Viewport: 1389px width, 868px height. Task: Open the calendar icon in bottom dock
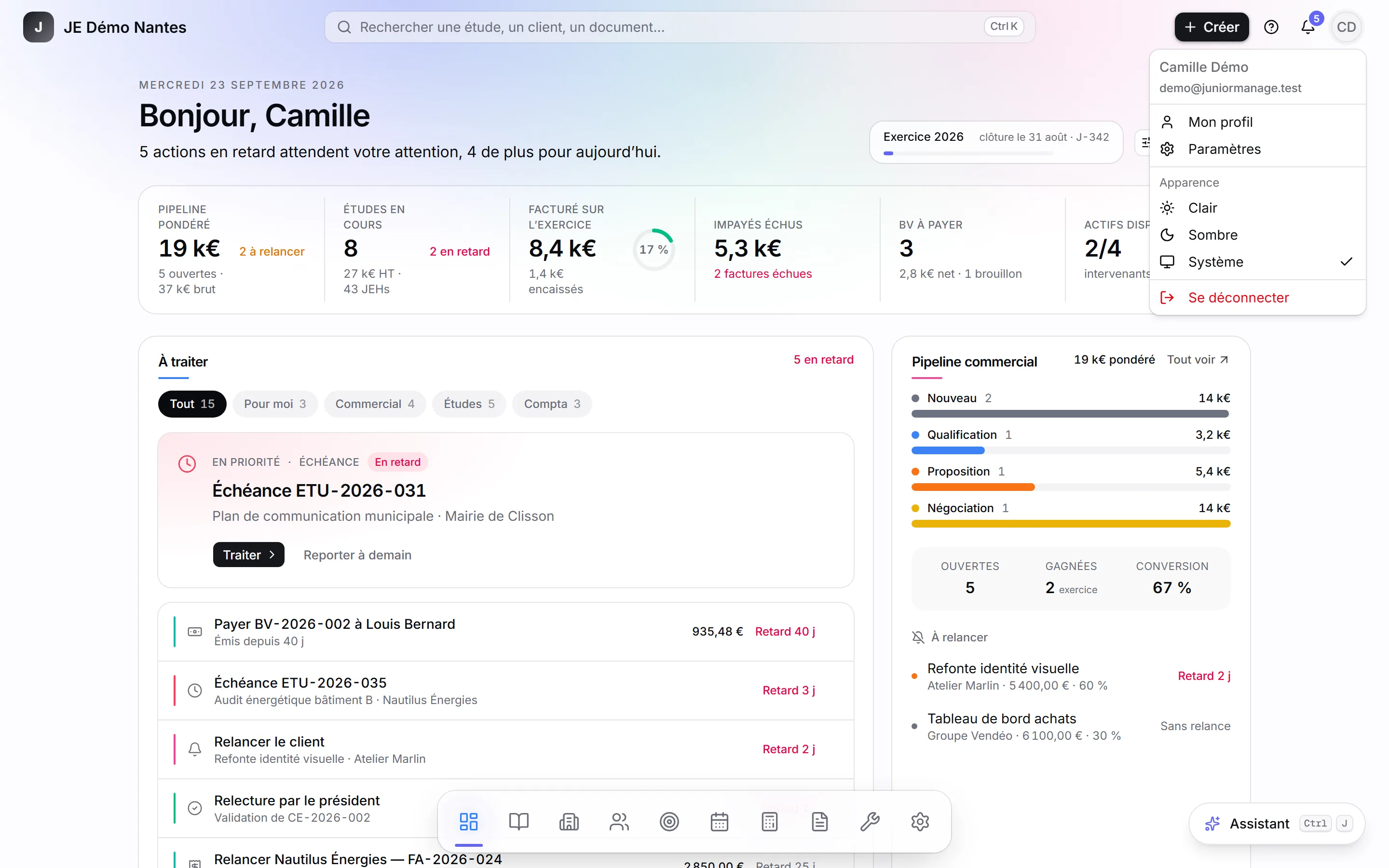pyautogui.click(x=719, y=822)
